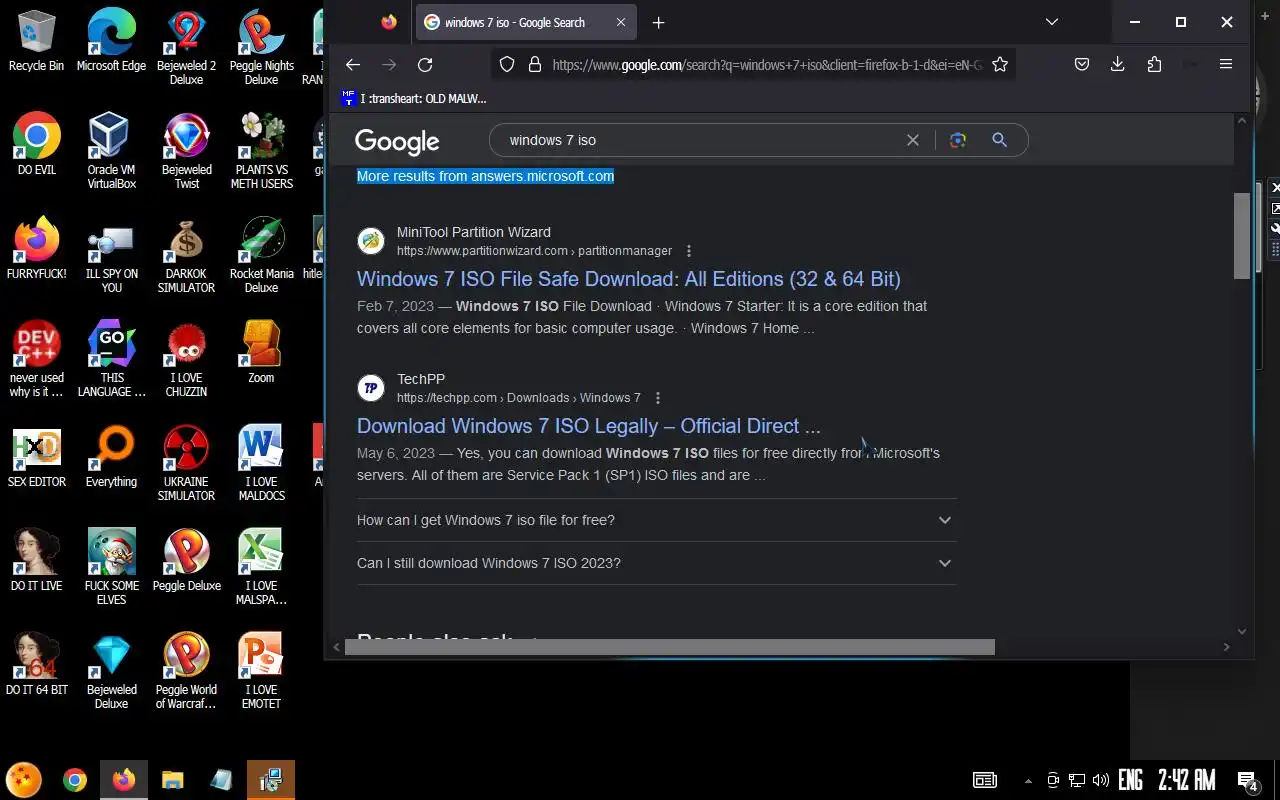Clear the Google search box text
Screen dimensions: 1280x800
coord(912,140)
